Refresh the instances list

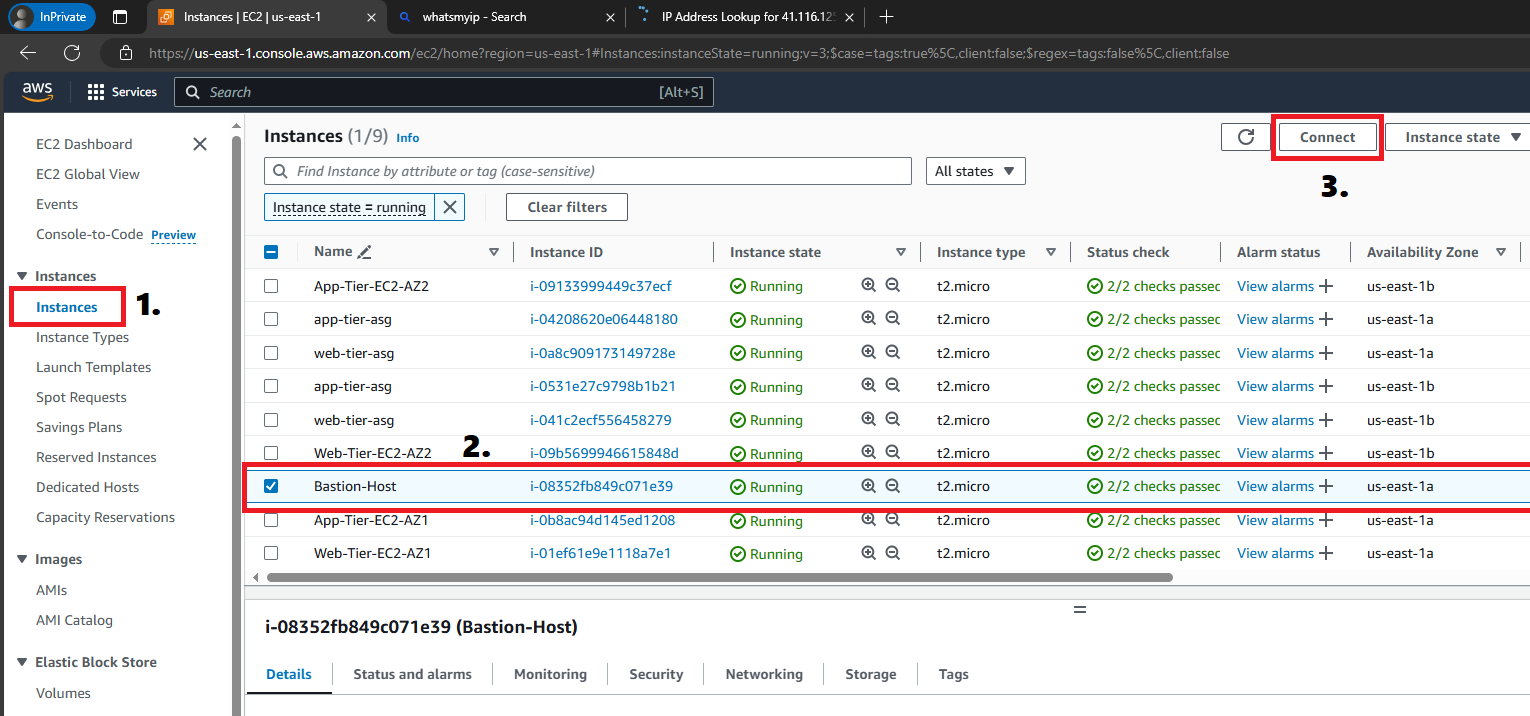[1246, 137]
